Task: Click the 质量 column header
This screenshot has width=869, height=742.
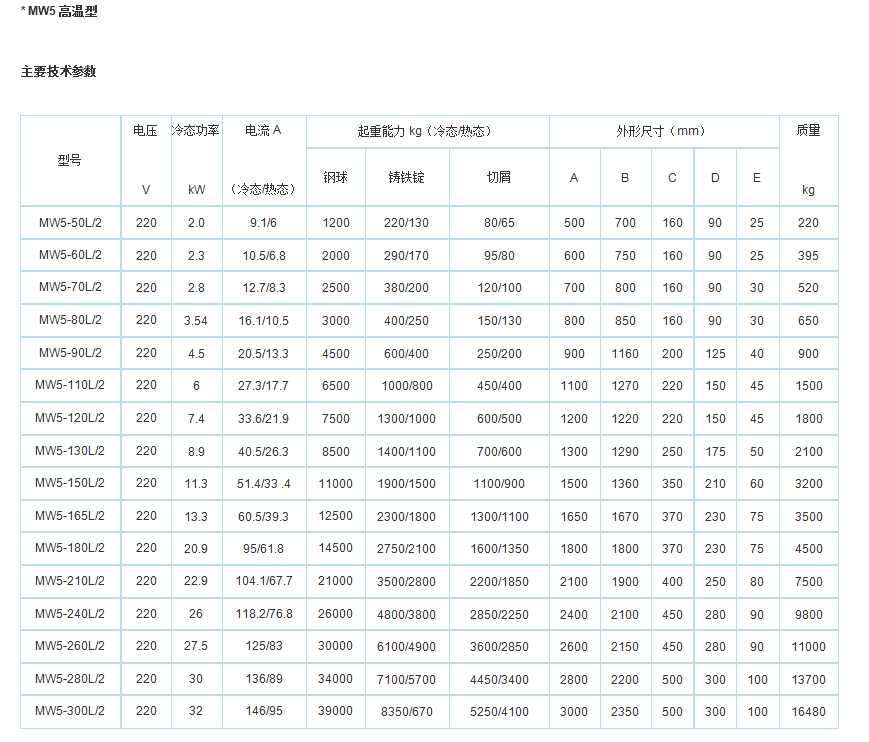Action: 808,131
